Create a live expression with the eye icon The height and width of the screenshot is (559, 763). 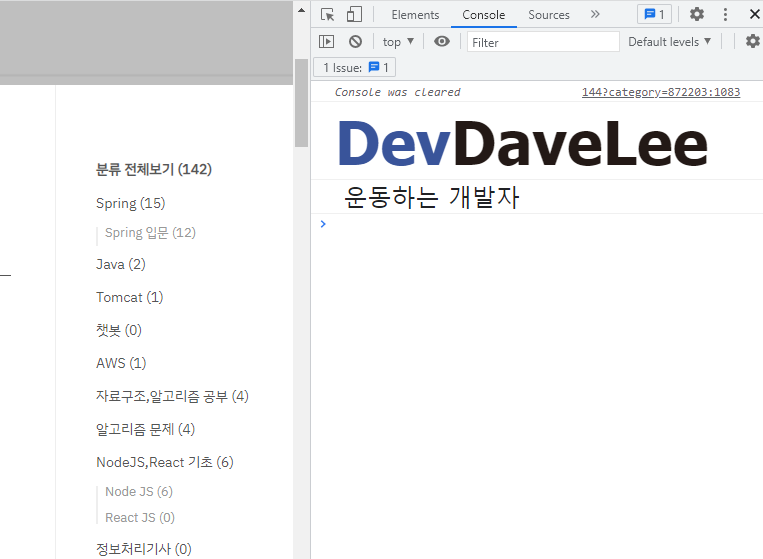coord(442,42)
